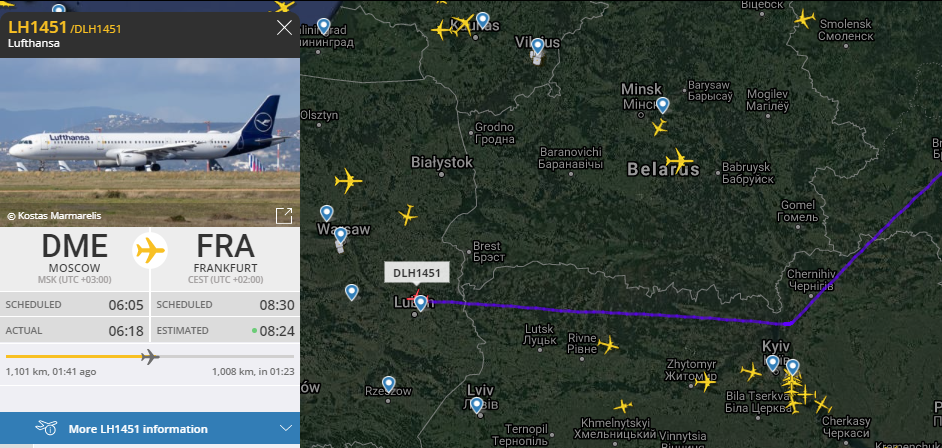Select the Vilnius airport marker
Viewport: 942px width, 448px height.
[538, 46]
